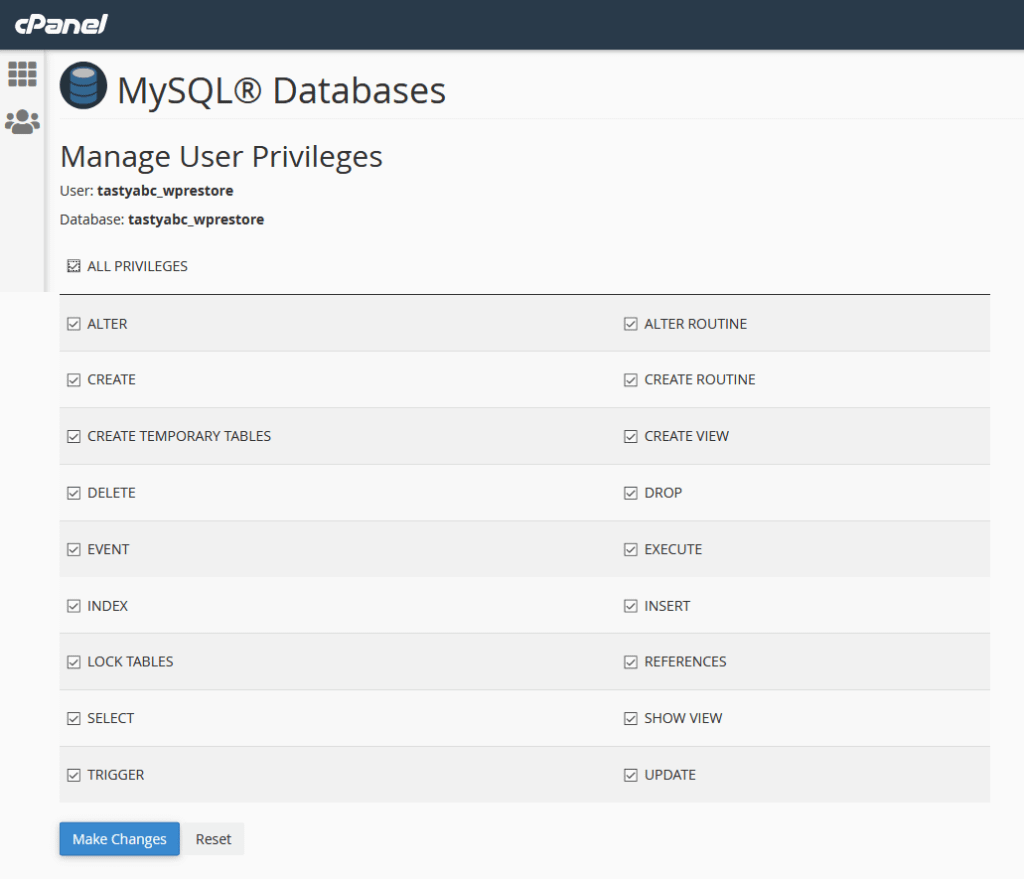Toggle the EVENT privilege checkbox
This screenshot has width=1024, height=879.
pyautogui.click(x=74, y=549)
